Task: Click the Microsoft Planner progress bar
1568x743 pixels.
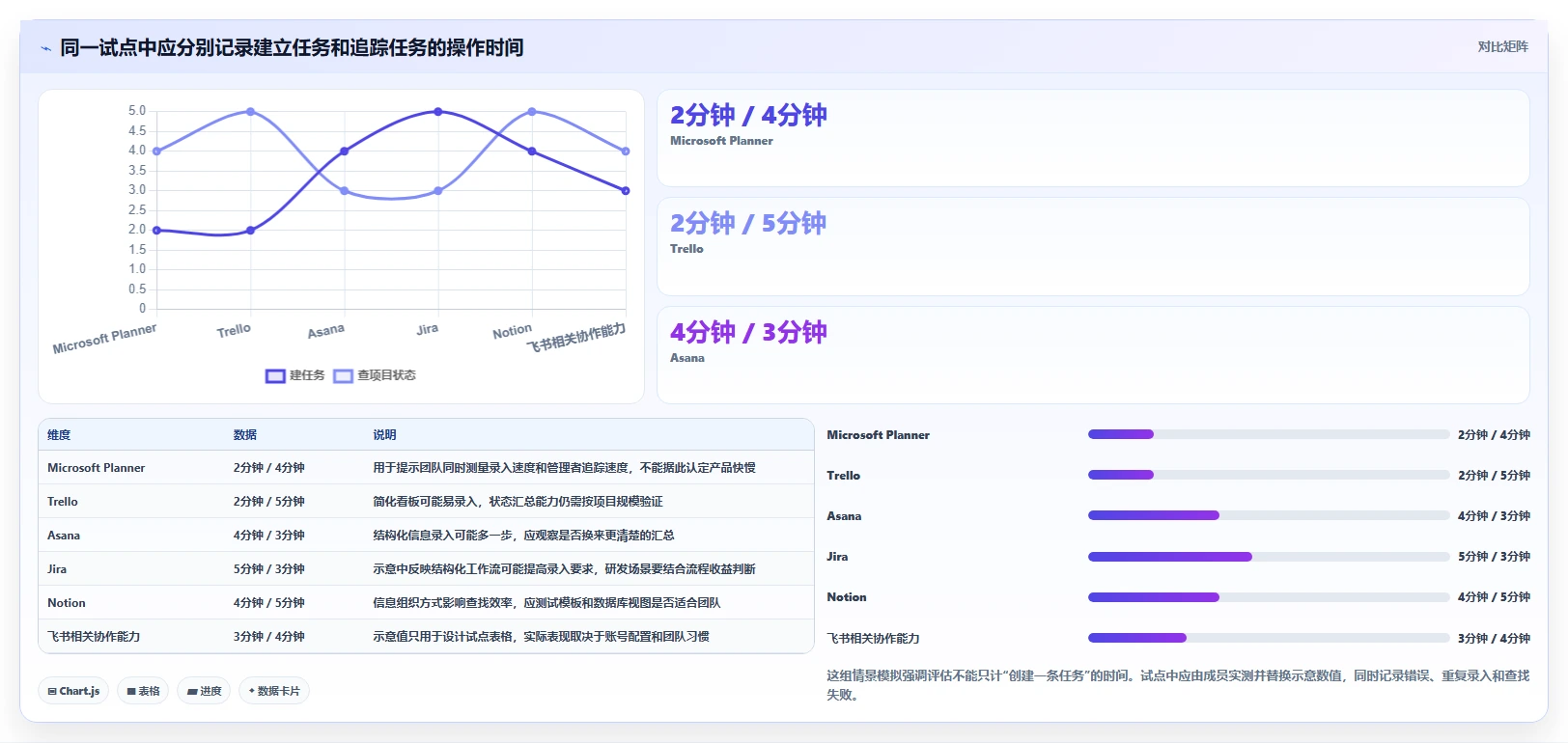Action: click(1269, 434)
